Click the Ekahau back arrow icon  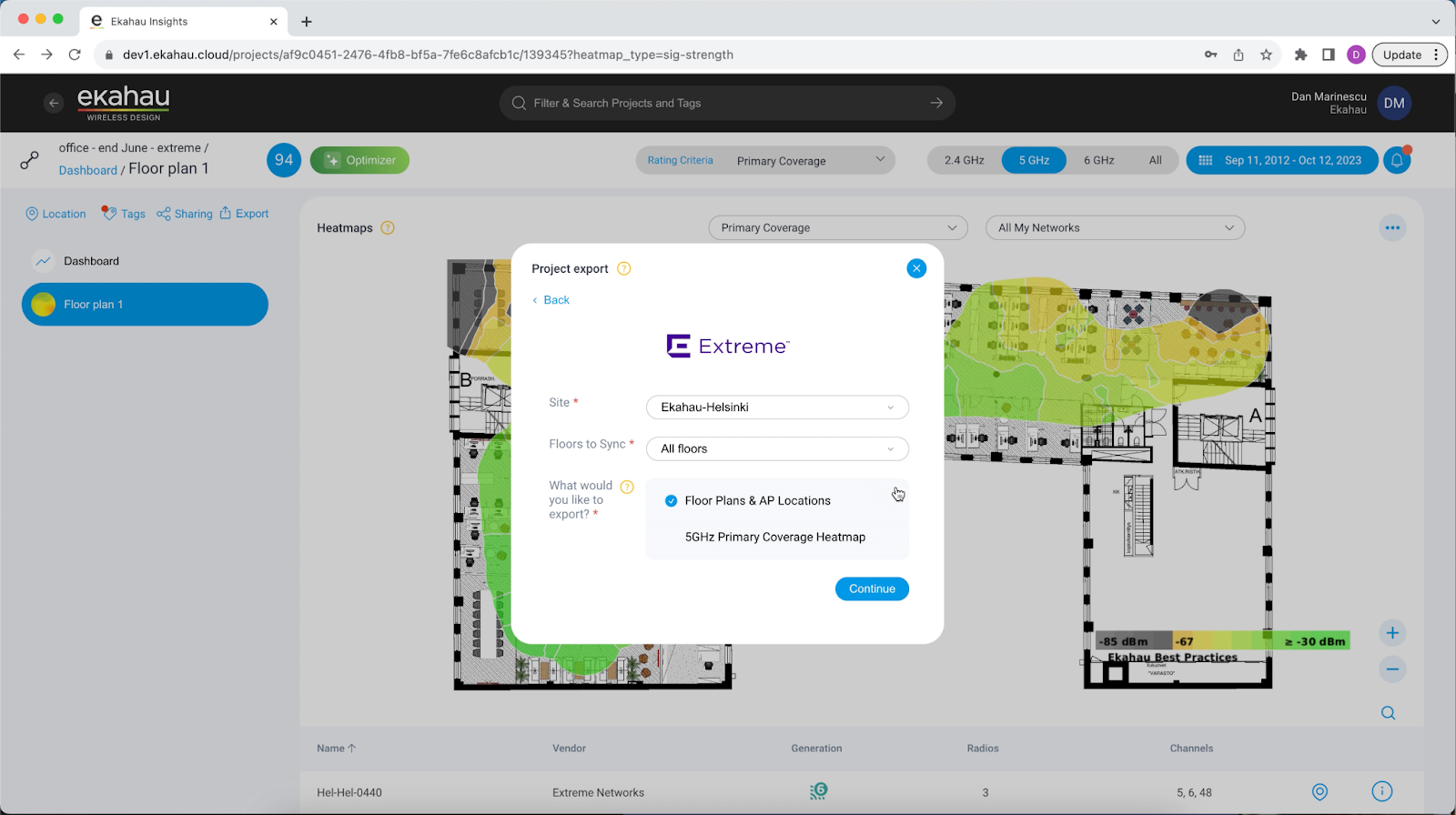click(54, 104)
